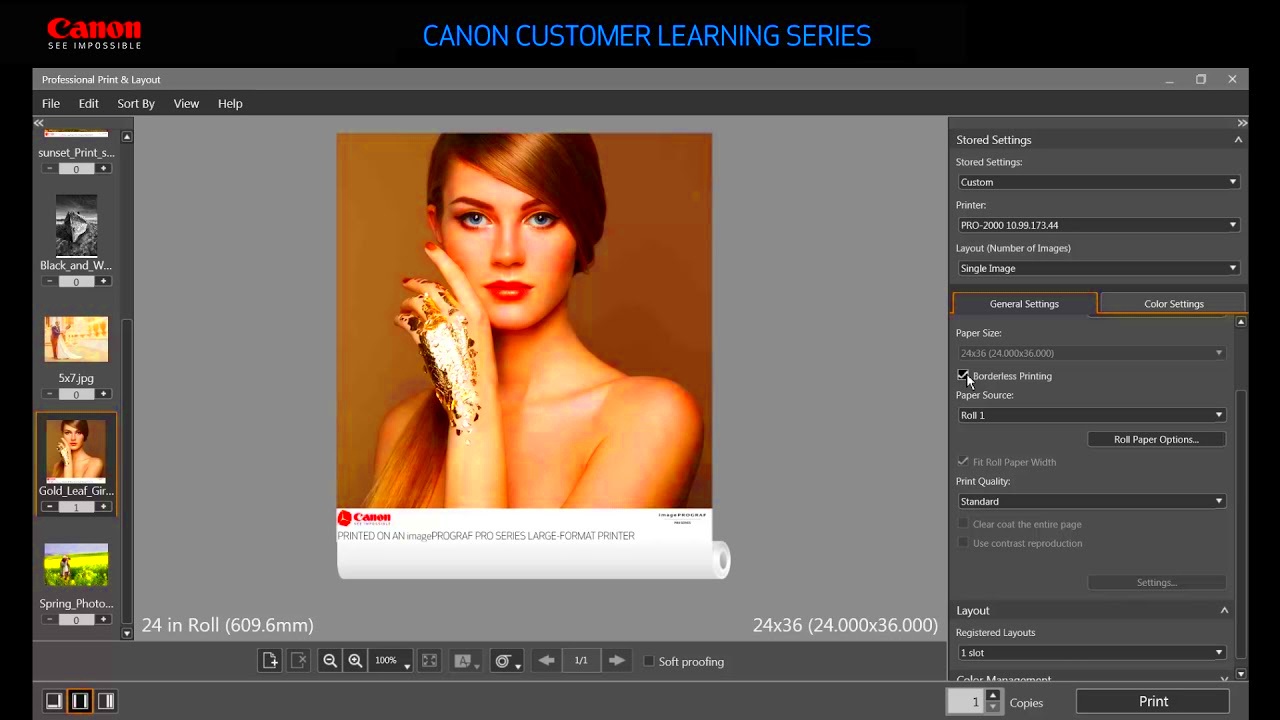
Task: Select the Spring_Photo thumbnail image
Action: tap(76, 565)
